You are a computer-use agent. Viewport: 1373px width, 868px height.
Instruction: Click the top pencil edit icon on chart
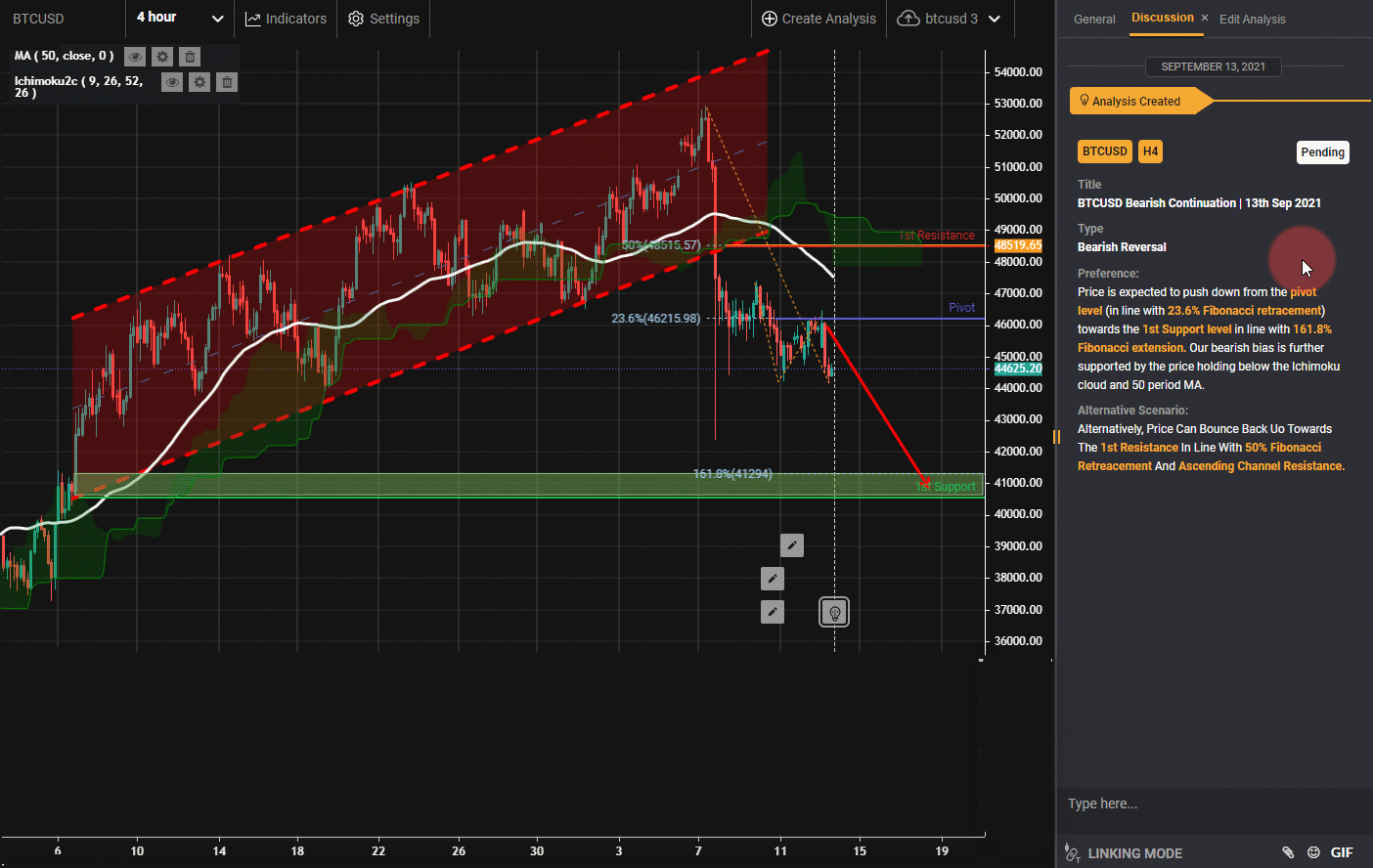[x=792, y=545]
